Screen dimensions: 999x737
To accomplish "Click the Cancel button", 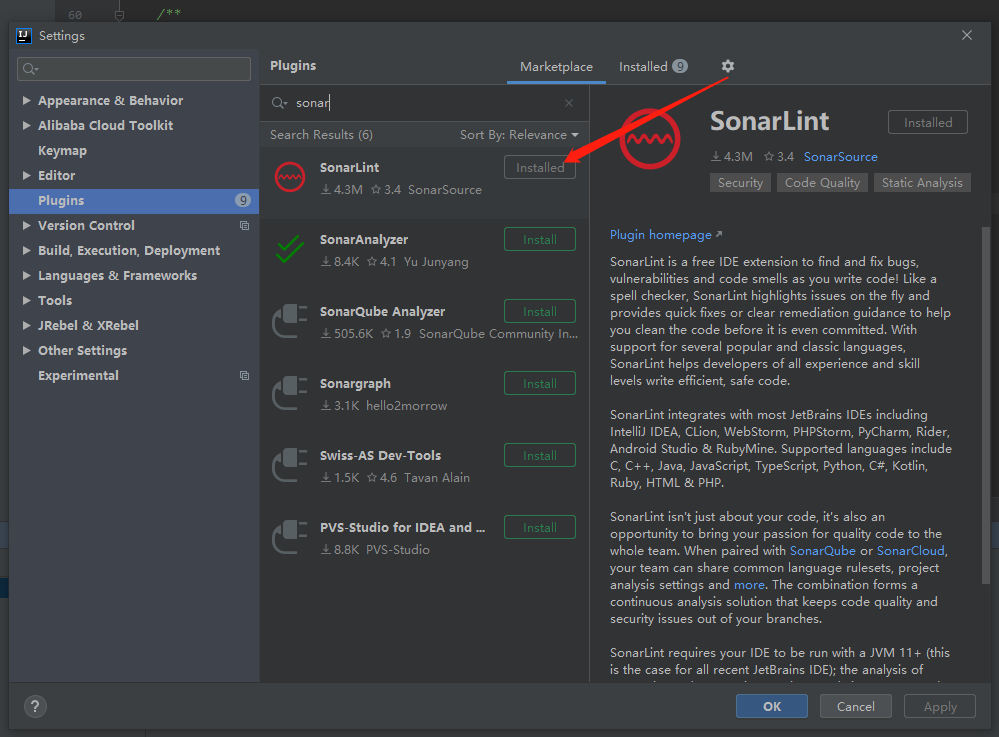I will click(855, 706).
